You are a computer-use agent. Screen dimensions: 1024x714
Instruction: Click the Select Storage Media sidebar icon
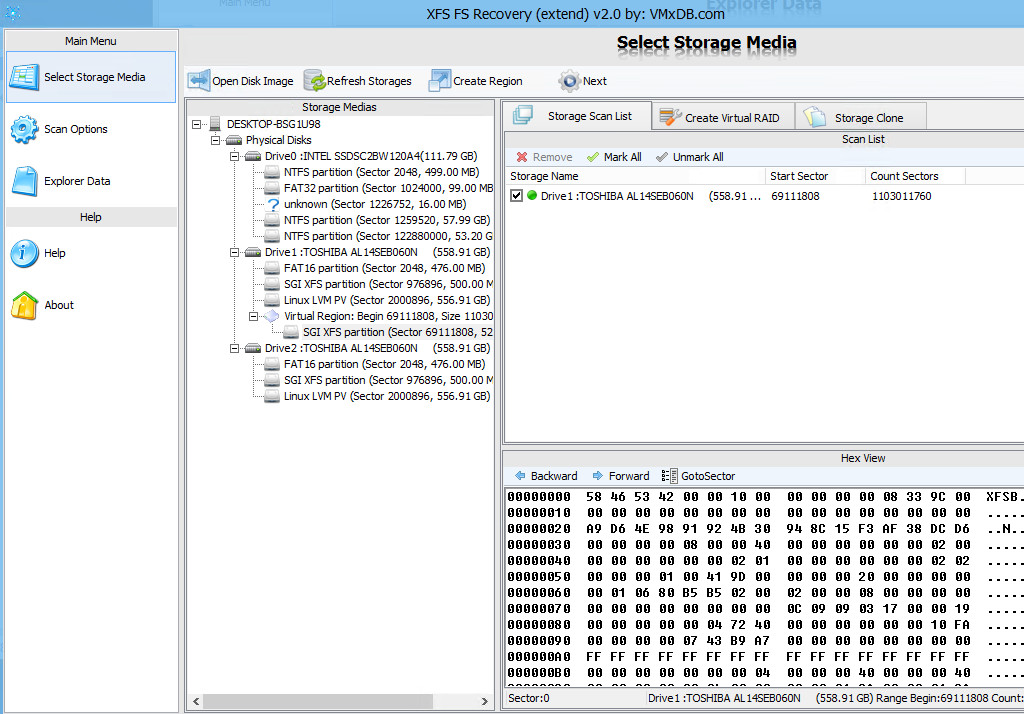pyautogui.click(x=24, y=77)
